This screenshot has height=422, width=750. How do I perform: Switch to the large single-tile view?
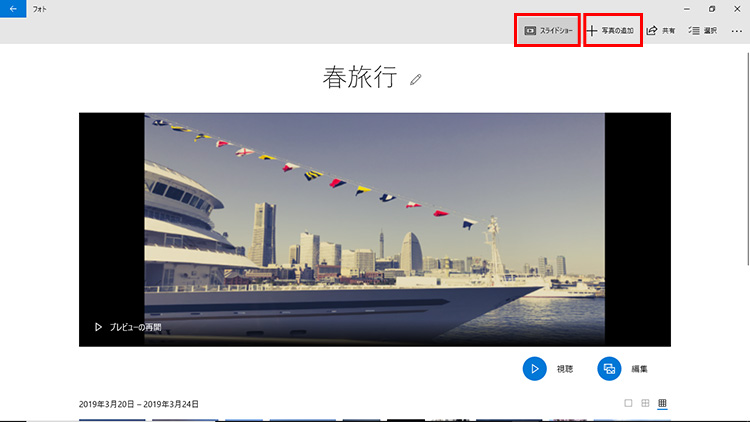pyautogui.click(x=628, y=403)
